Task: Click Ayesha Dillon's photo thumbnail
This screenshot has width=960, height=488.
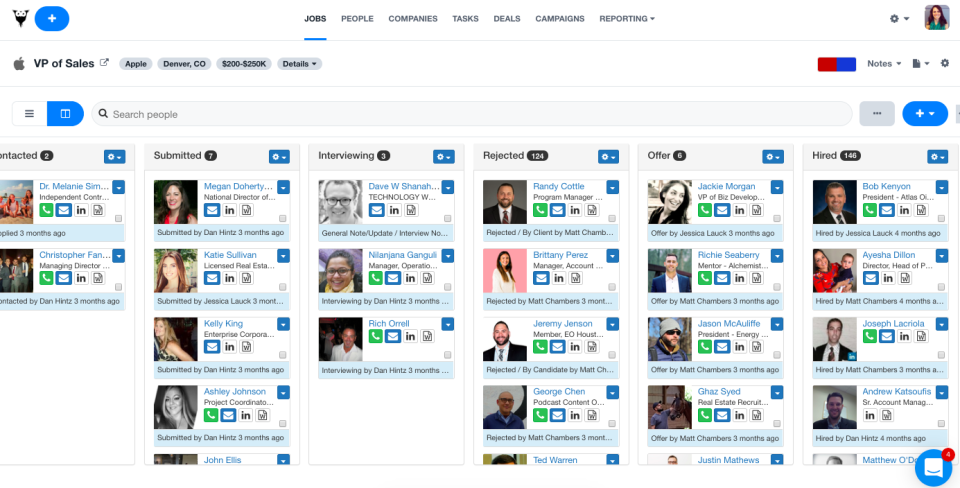Action: click(834, 270)
